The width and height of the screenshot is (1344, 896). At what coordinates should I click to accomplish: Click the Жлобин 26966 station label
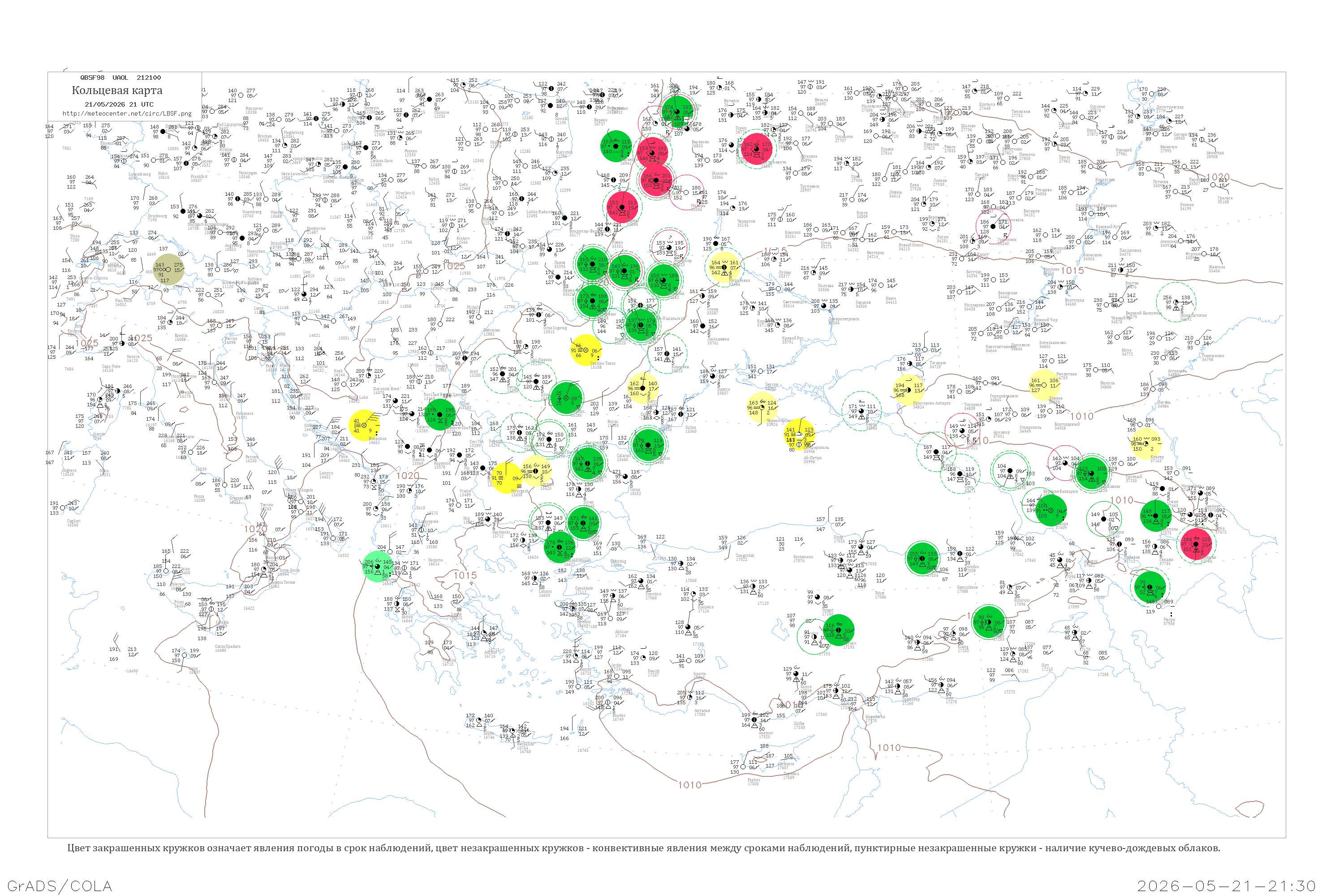pyautogui.click(x=719, y=176)
